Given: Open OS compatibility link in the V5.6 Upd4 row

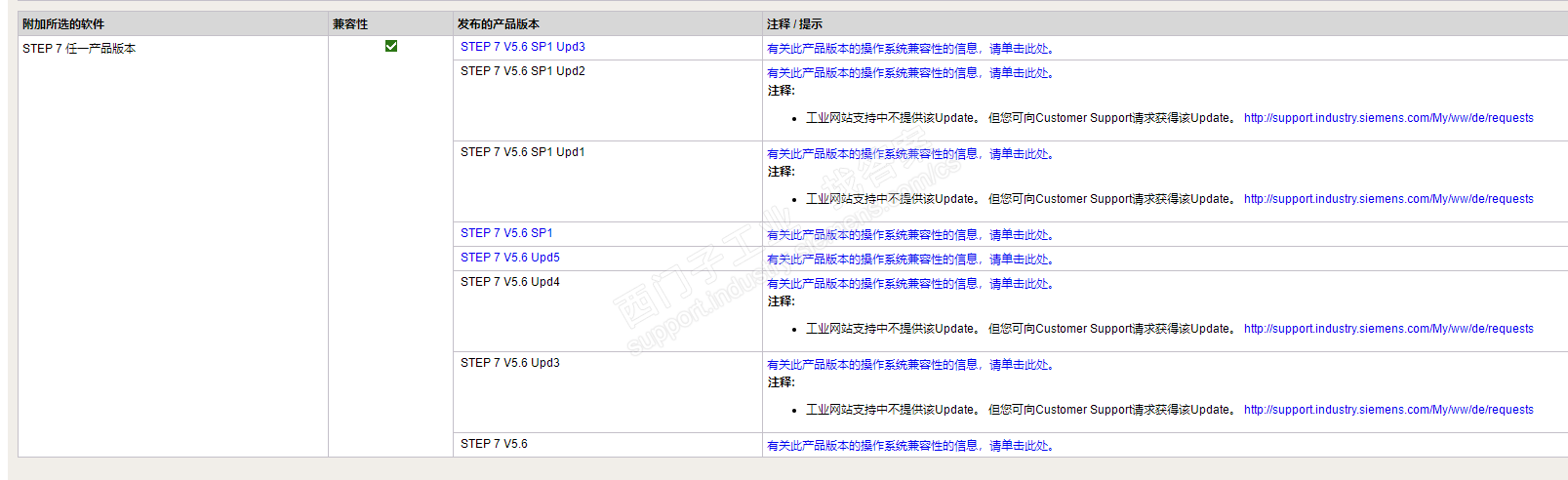Looking at the screenshot, I should tap(909, 284).
